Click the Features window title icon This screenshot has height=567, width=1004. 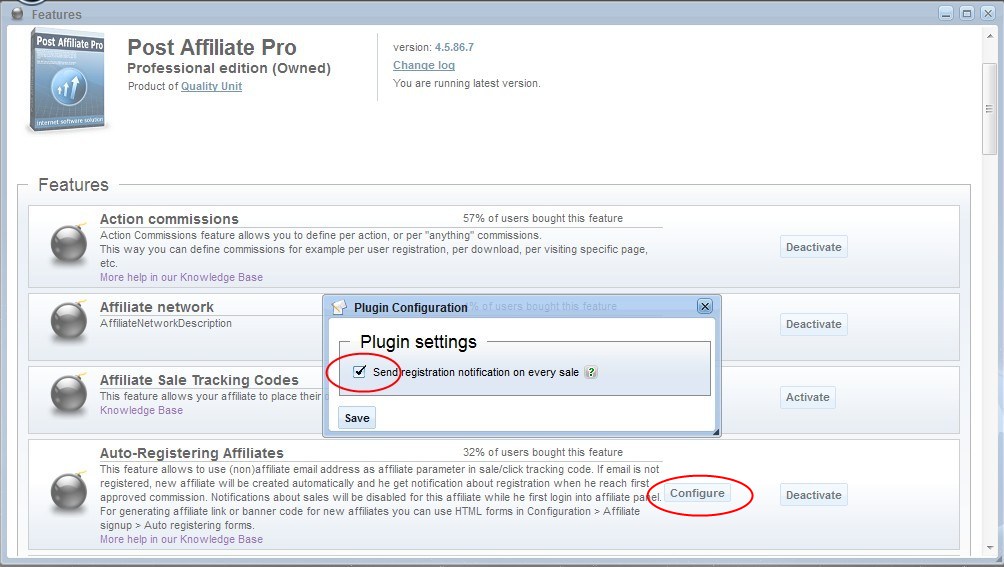tap(17, 13)
